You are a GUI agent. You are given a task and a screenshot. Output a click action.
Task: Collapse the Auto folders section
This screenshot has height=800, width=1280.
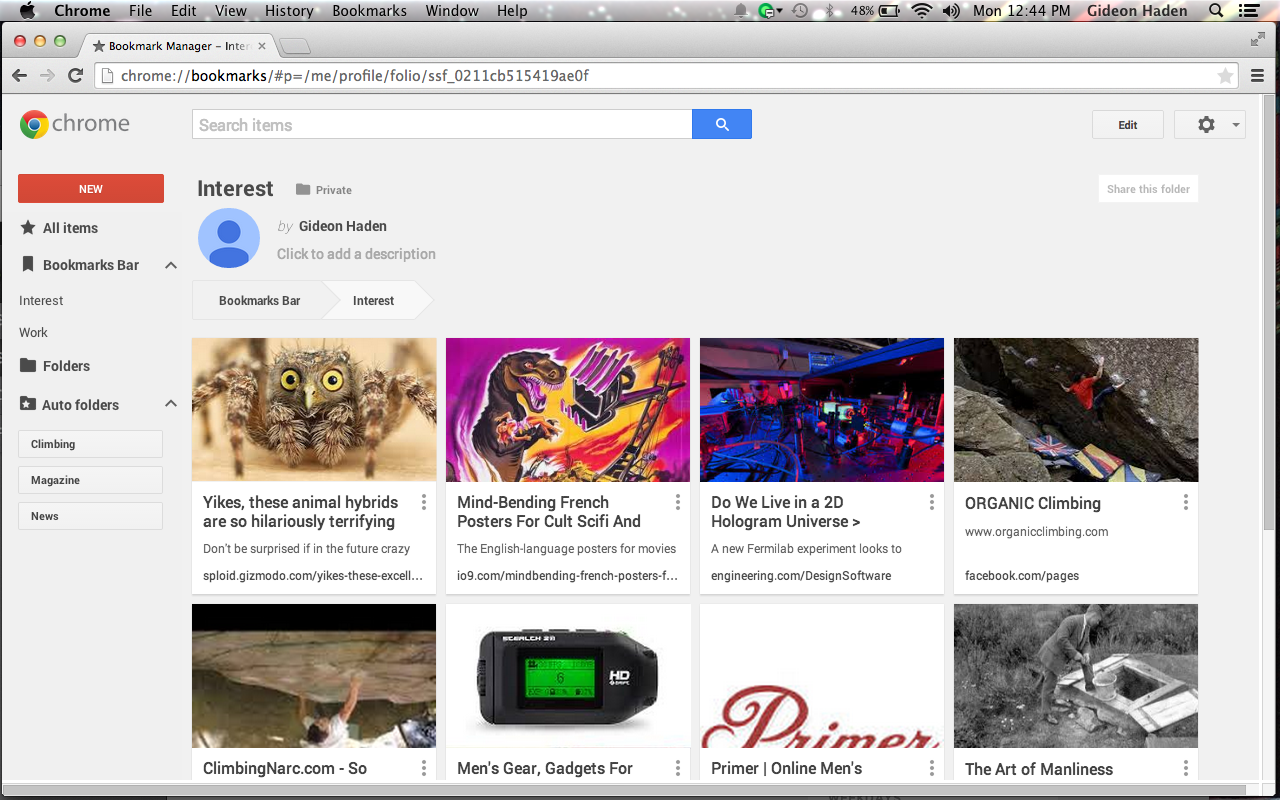pyautogui.click(x=171, y=404)
